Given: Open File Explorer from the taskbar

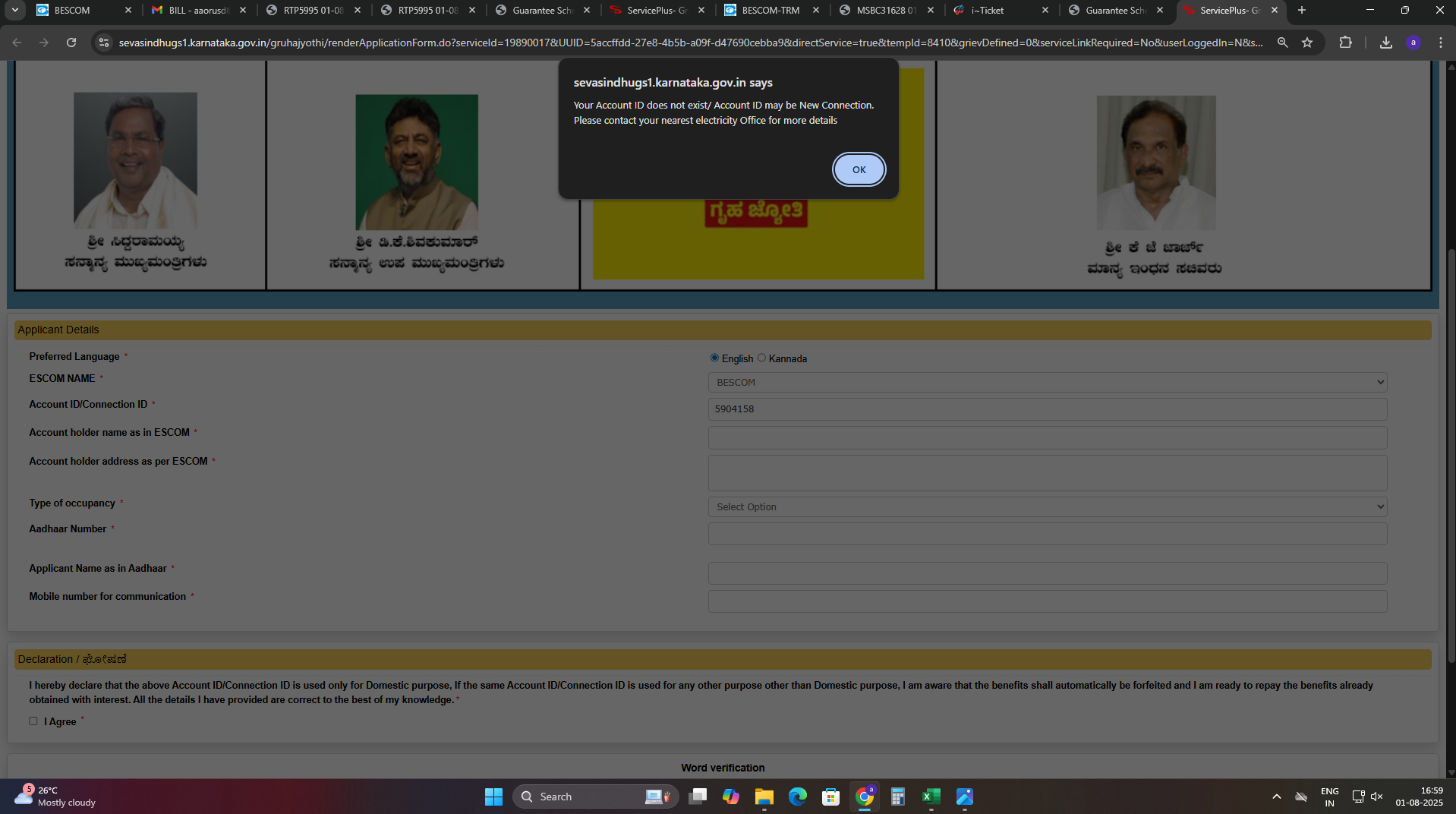Looking at the screenshot, I should coord(764,797).
